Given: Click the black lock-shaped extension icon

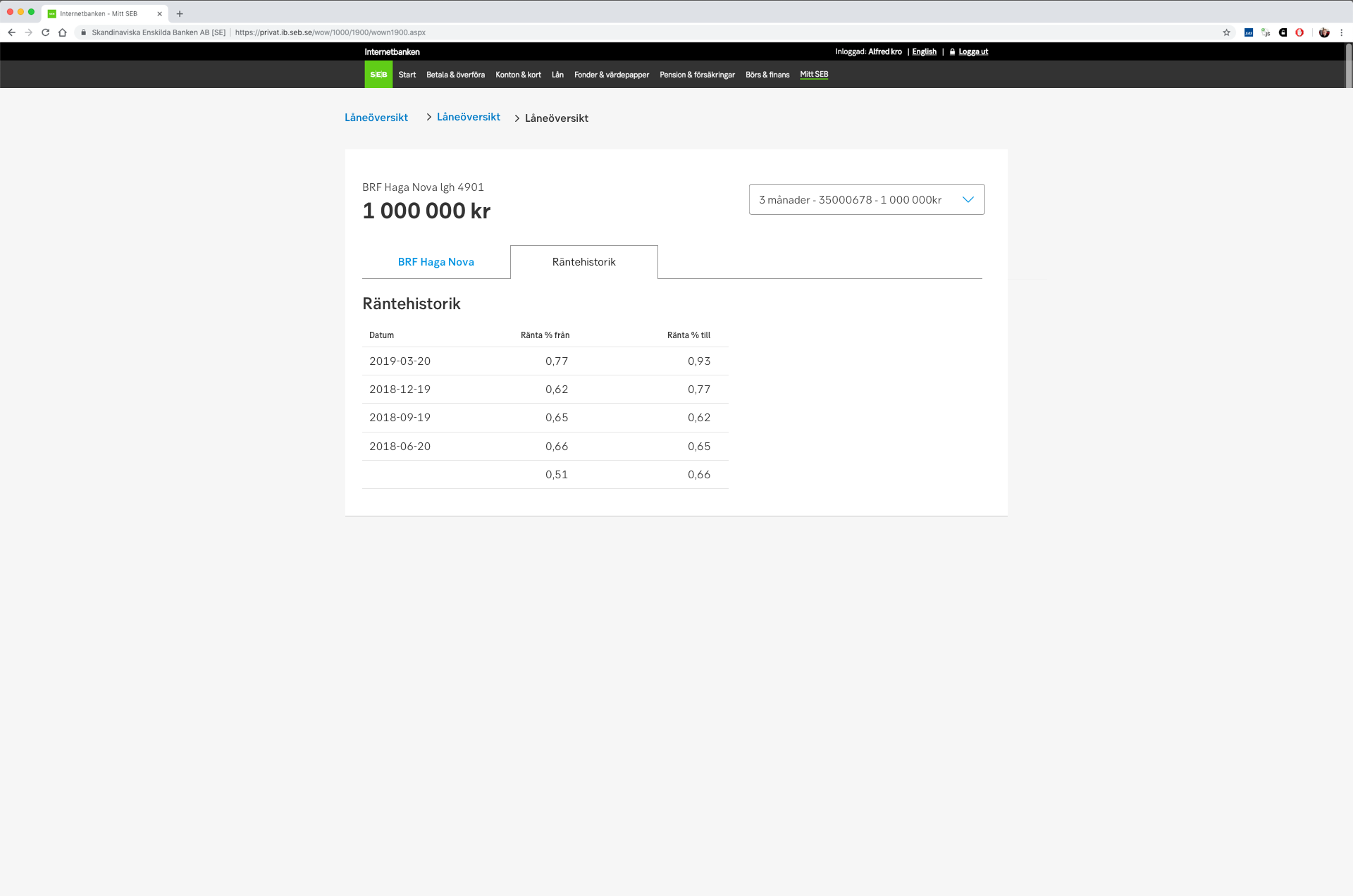Looking at the screenshot, I should 1283,32.
